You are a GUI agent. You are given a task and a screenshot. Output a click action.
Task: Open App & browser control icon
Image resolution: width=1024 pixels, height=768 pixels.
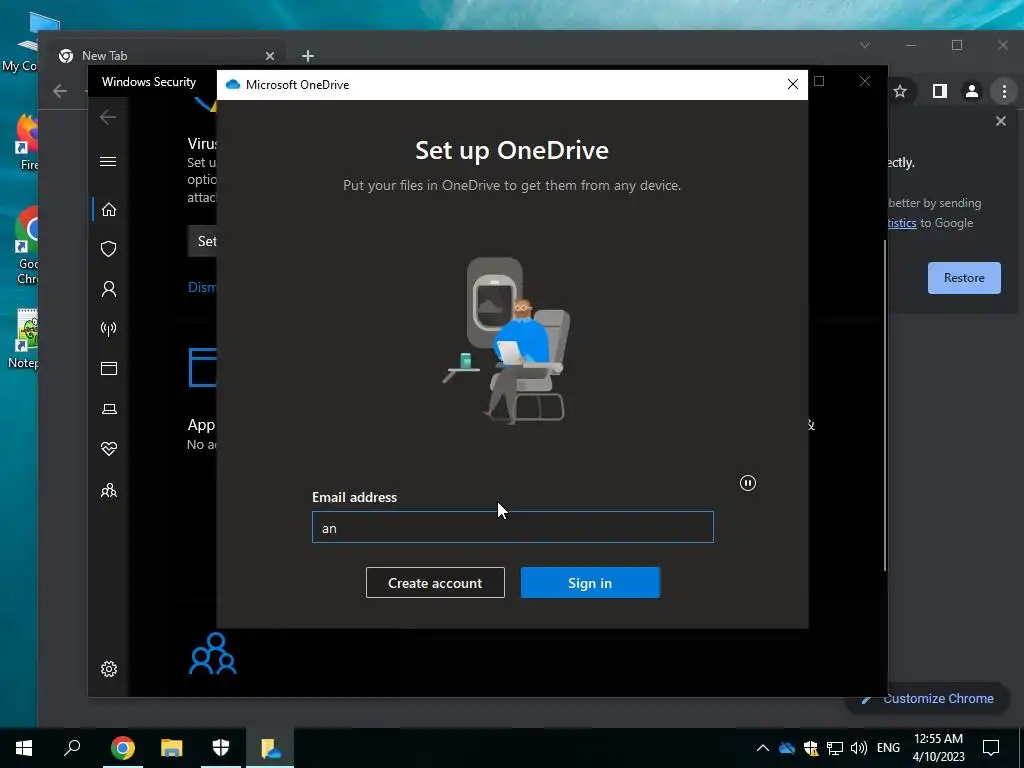(109, 368)
